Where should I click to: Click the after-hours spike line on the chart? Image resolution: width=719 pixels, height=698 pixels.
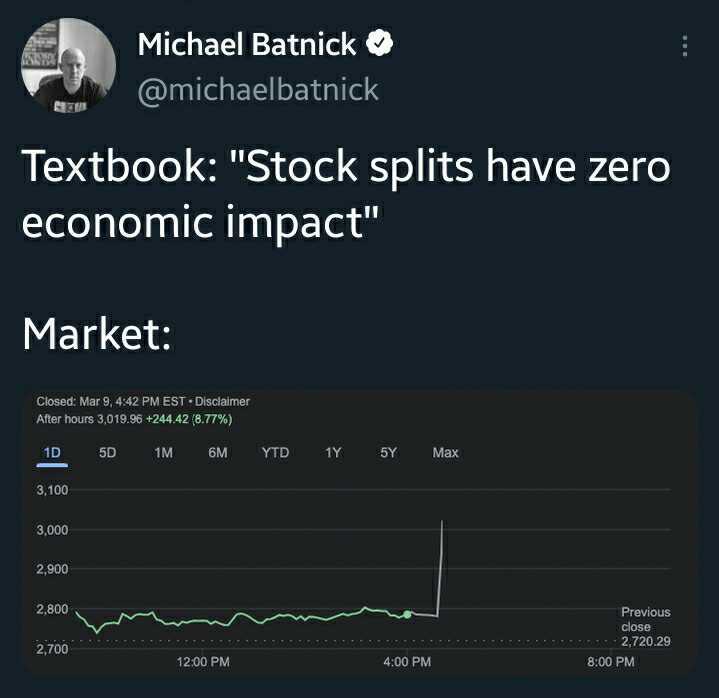441,565
